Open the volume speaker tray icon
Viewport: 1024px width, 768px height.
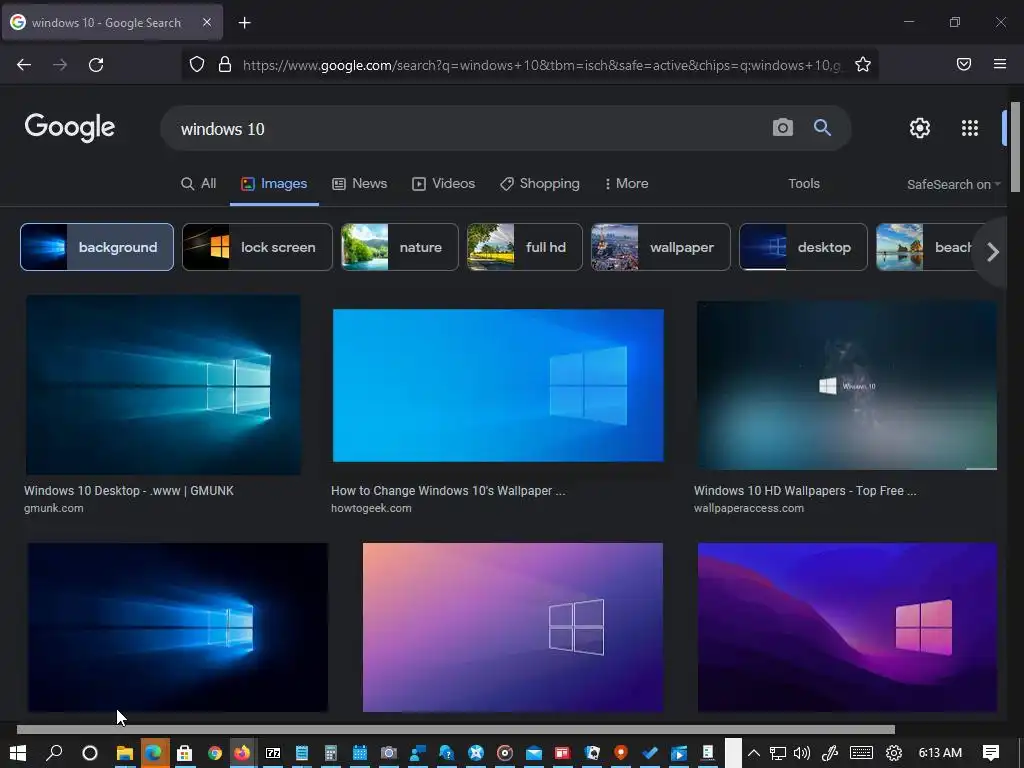802,753
